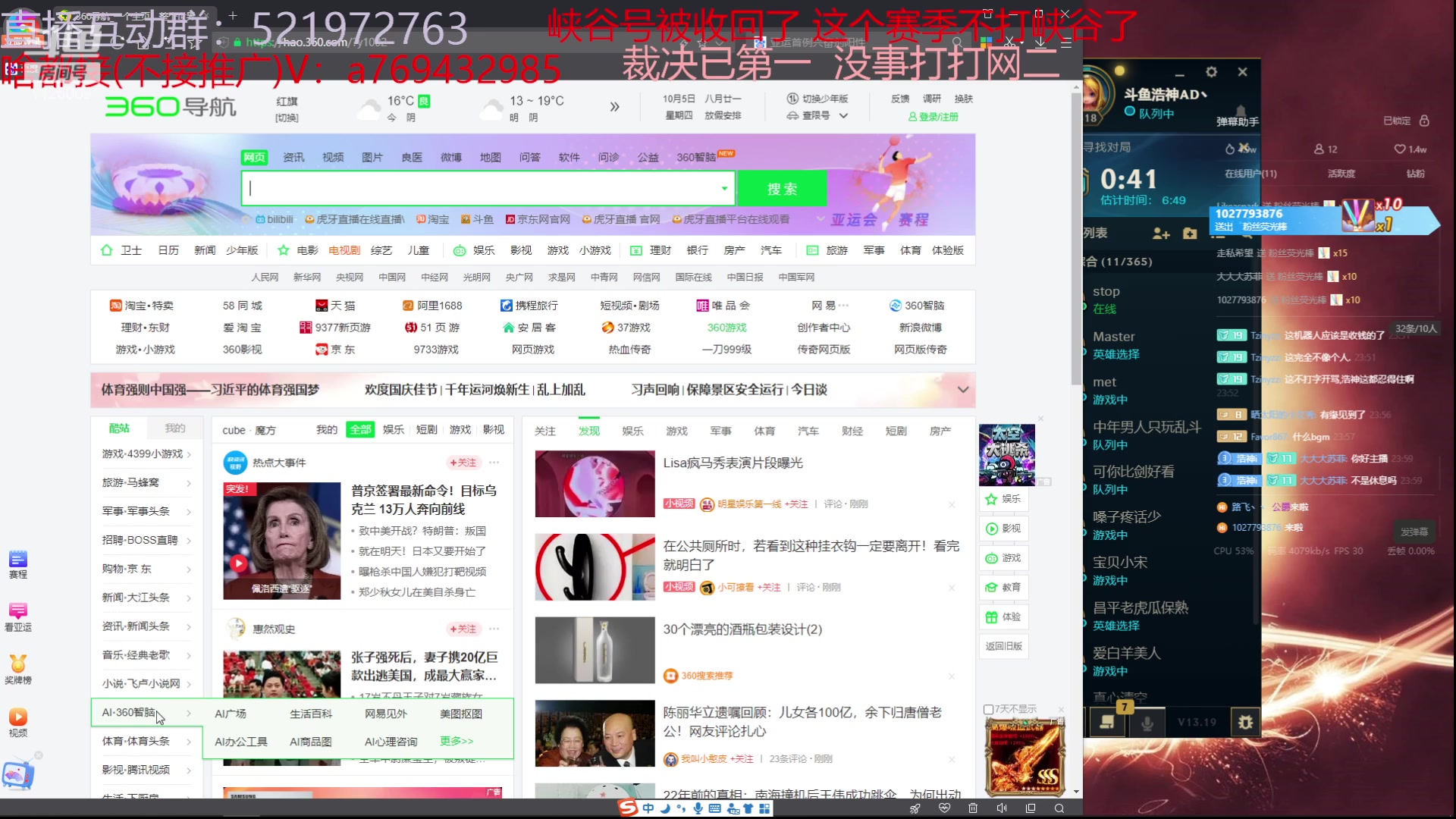Screen dimensions: 1456x819
Task: Click 换肤 in the top right
Action: click(963, 99)
